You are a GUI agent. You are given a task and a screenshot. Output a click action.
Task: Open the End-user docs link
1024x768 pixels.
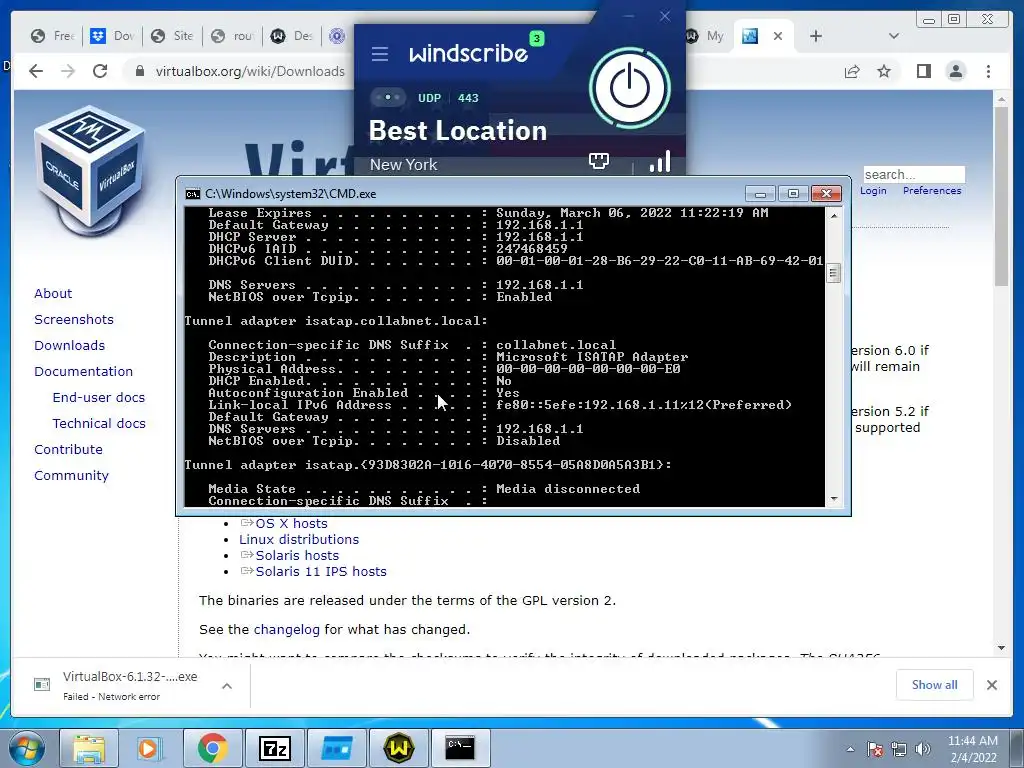(99, 398)
